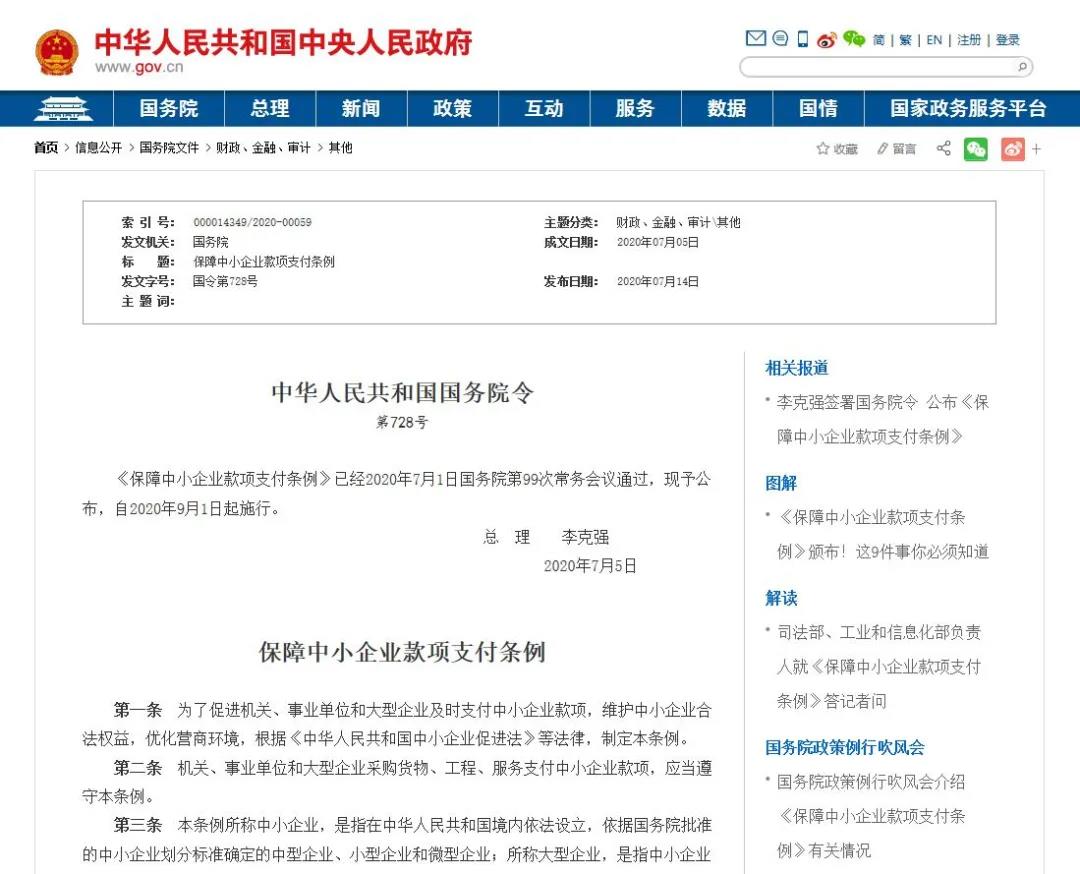The height and width of the screenshot is (874, 1080).
Task: Share to Weibo using the red icon
Action: (x=1011, y=148)
